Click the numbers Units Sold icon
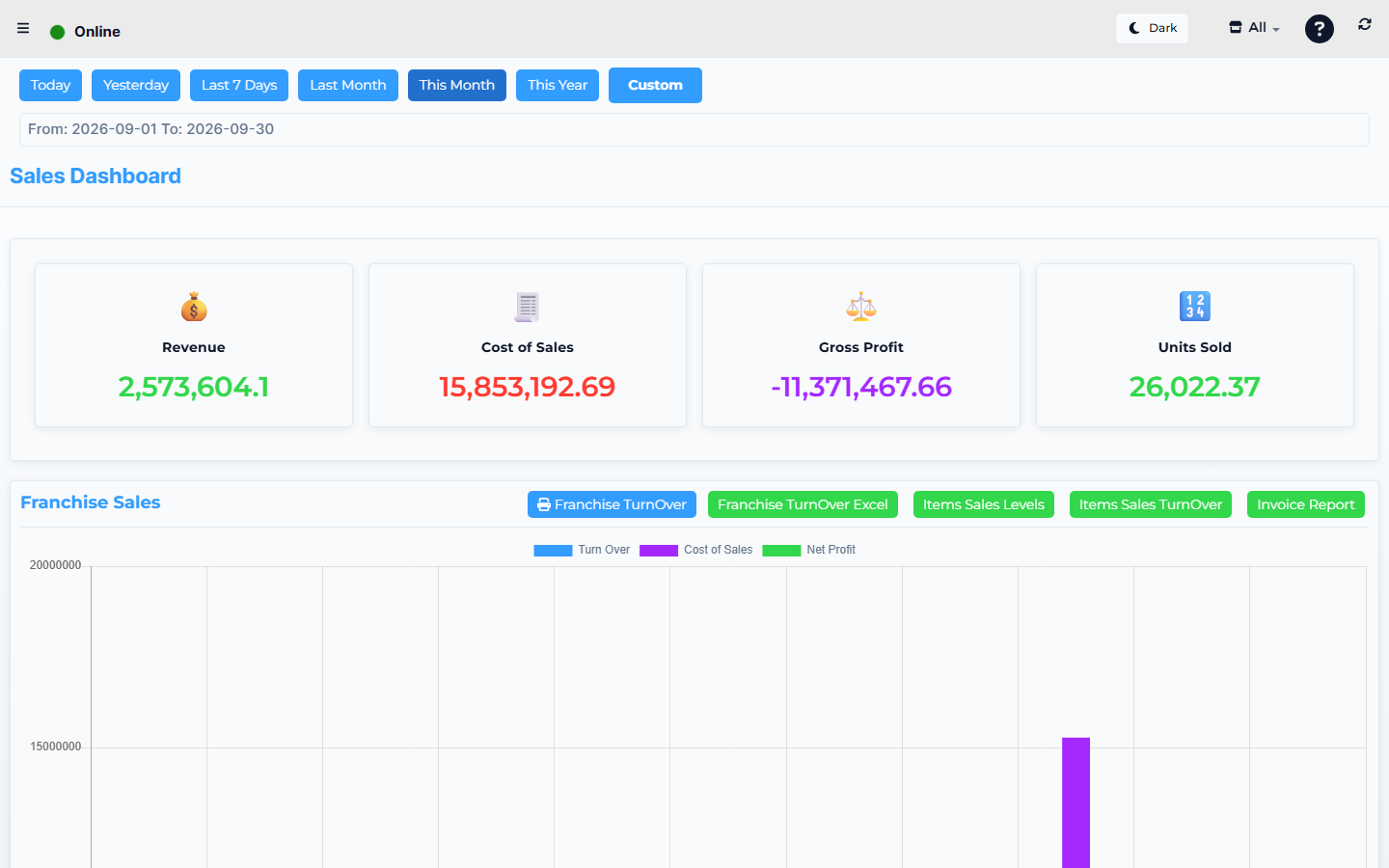This screenshot has width=1389, height=868. coord(1195,307)
